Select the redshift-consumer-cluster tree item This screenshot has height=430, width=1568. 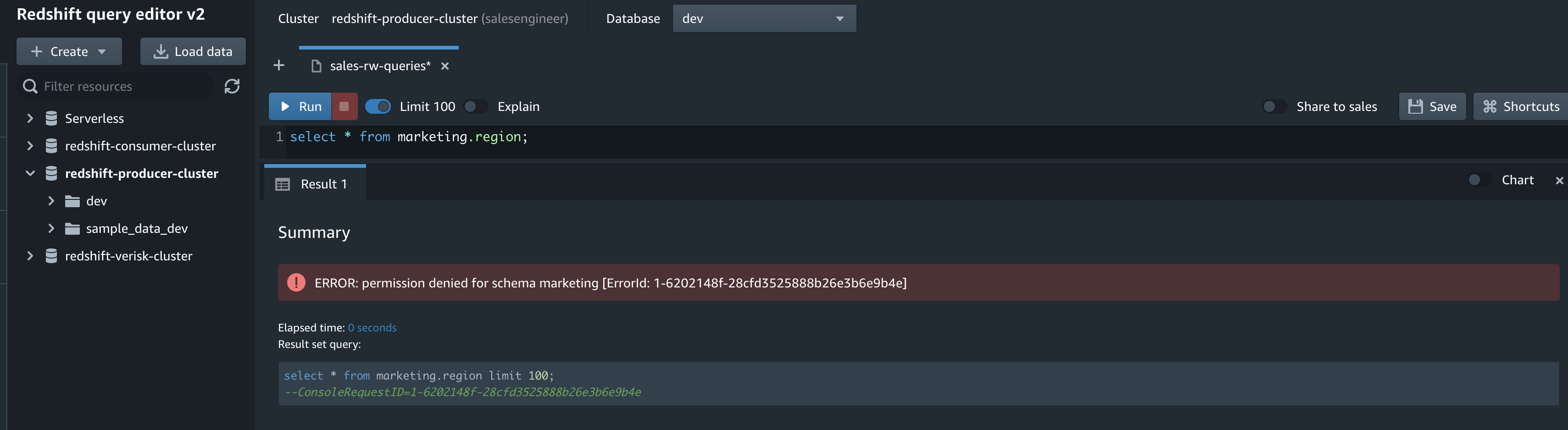coord(140,146)
